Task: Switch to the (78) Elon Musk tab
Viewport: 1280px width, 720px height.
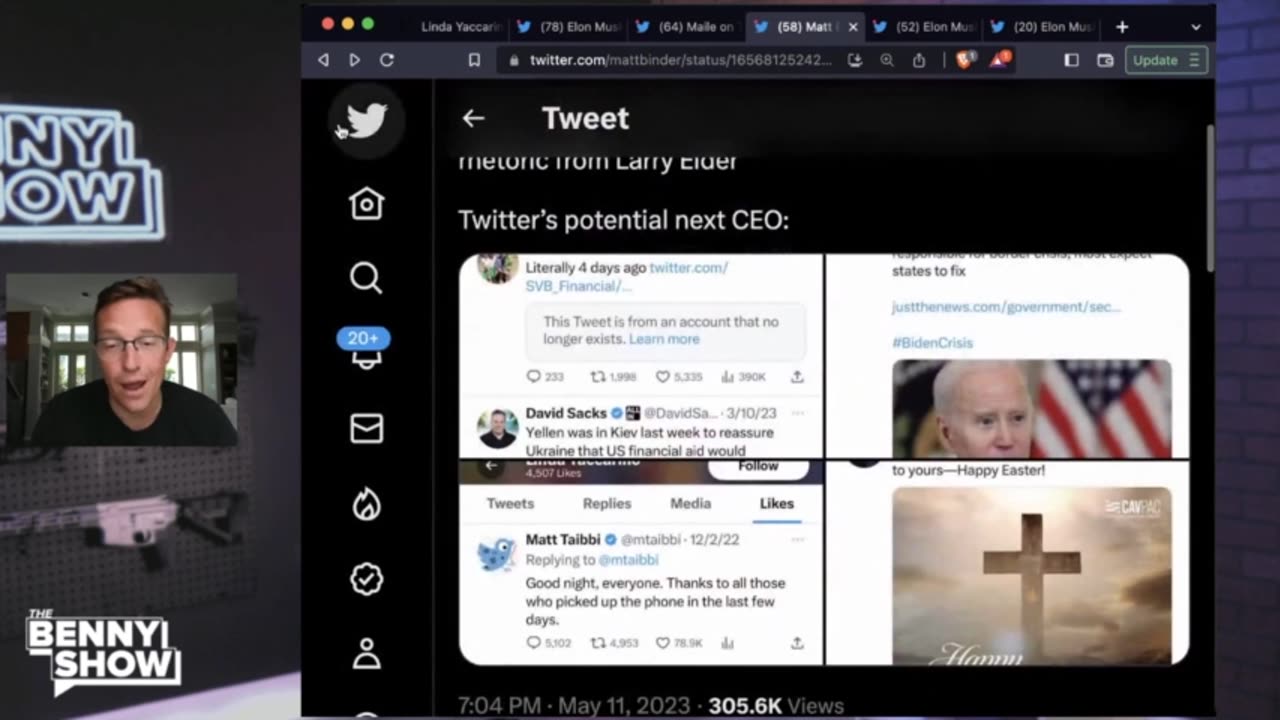Action: [568, 27]
